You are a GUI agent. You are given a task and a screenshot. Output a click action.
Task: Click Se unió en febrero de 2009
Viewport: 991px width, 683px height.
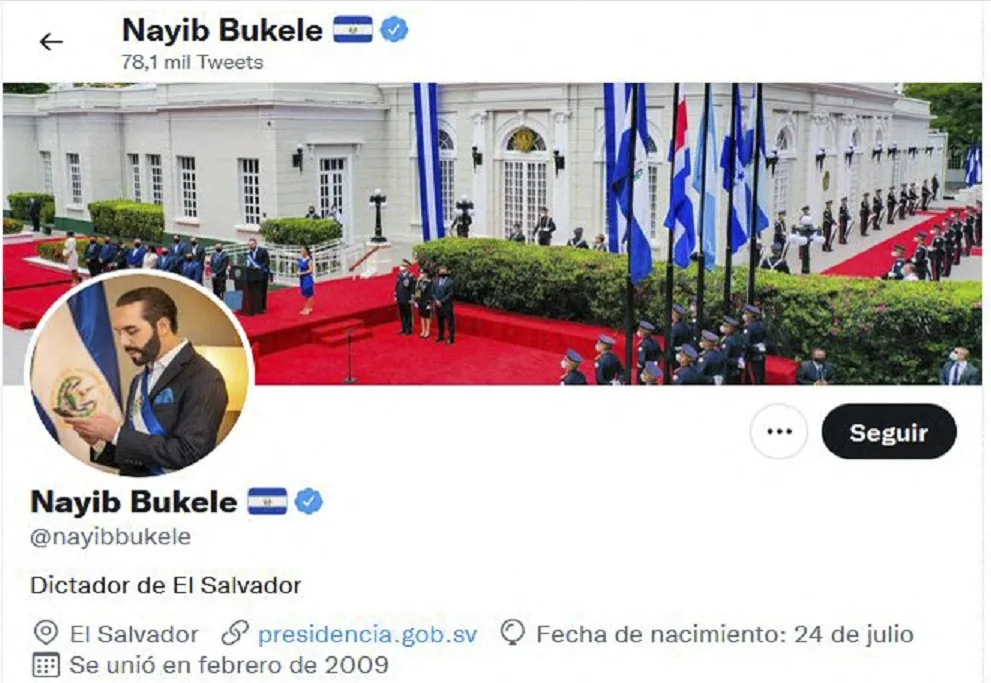pos(229,665)
